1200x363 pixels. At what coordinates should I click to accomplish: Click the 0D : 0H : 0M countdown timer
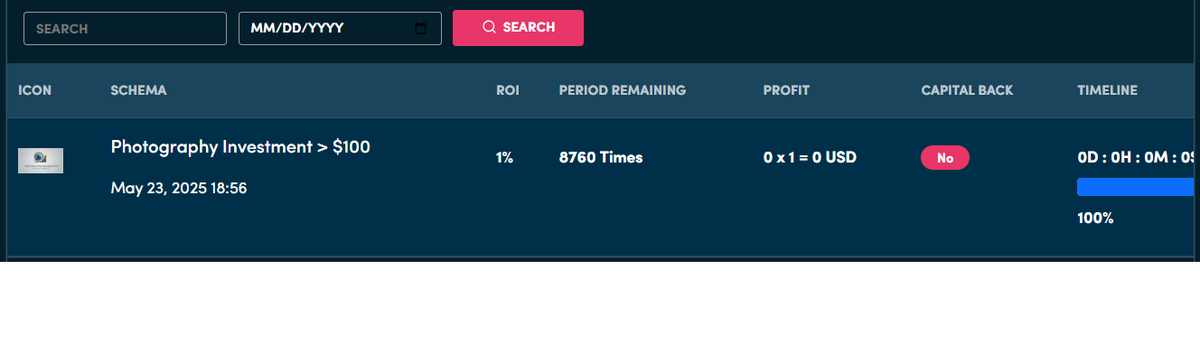tap(1138, 158)
